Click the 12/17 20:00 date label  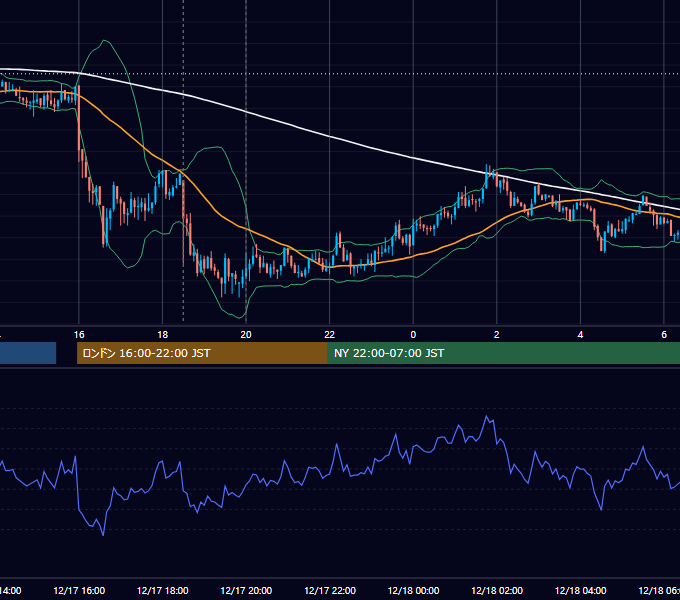(246, 590)
